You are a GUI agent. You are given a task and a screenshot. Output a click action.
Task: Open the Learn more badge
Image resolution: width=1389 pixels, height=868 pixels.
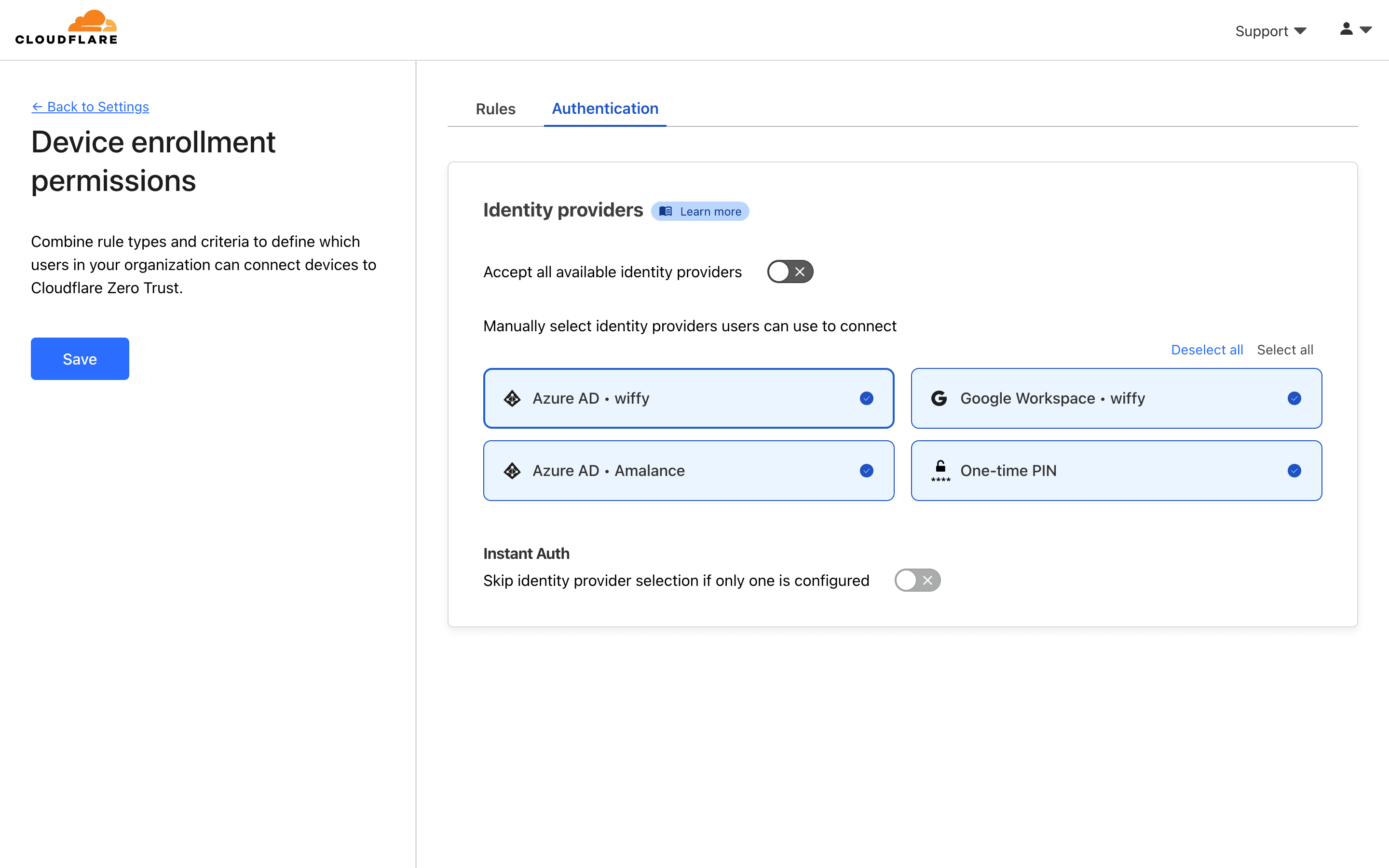700,211
